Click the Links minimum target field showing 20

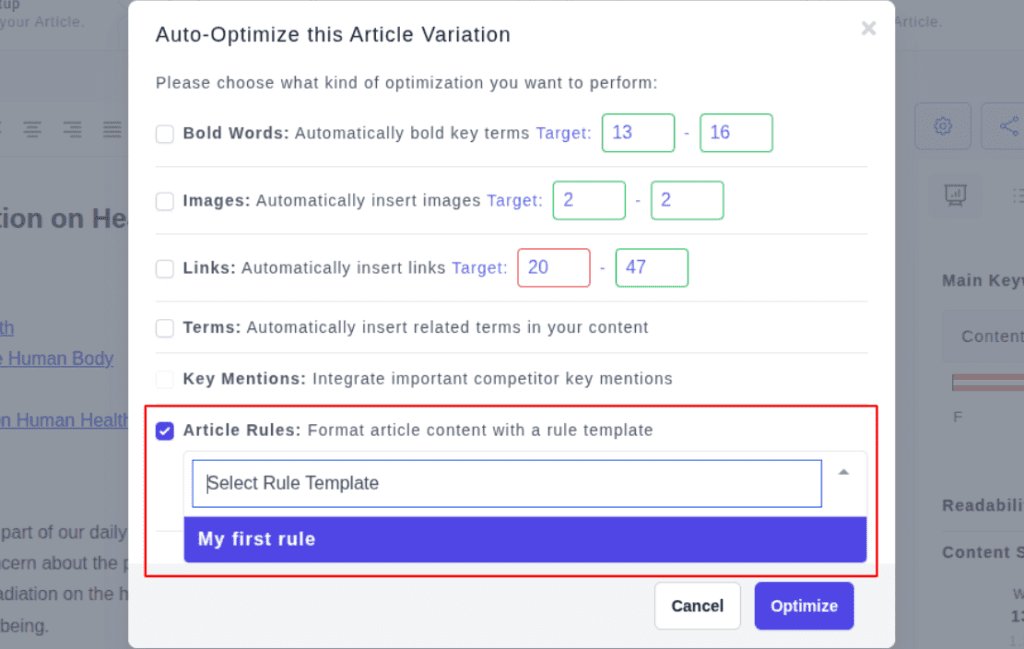[554, 268]
